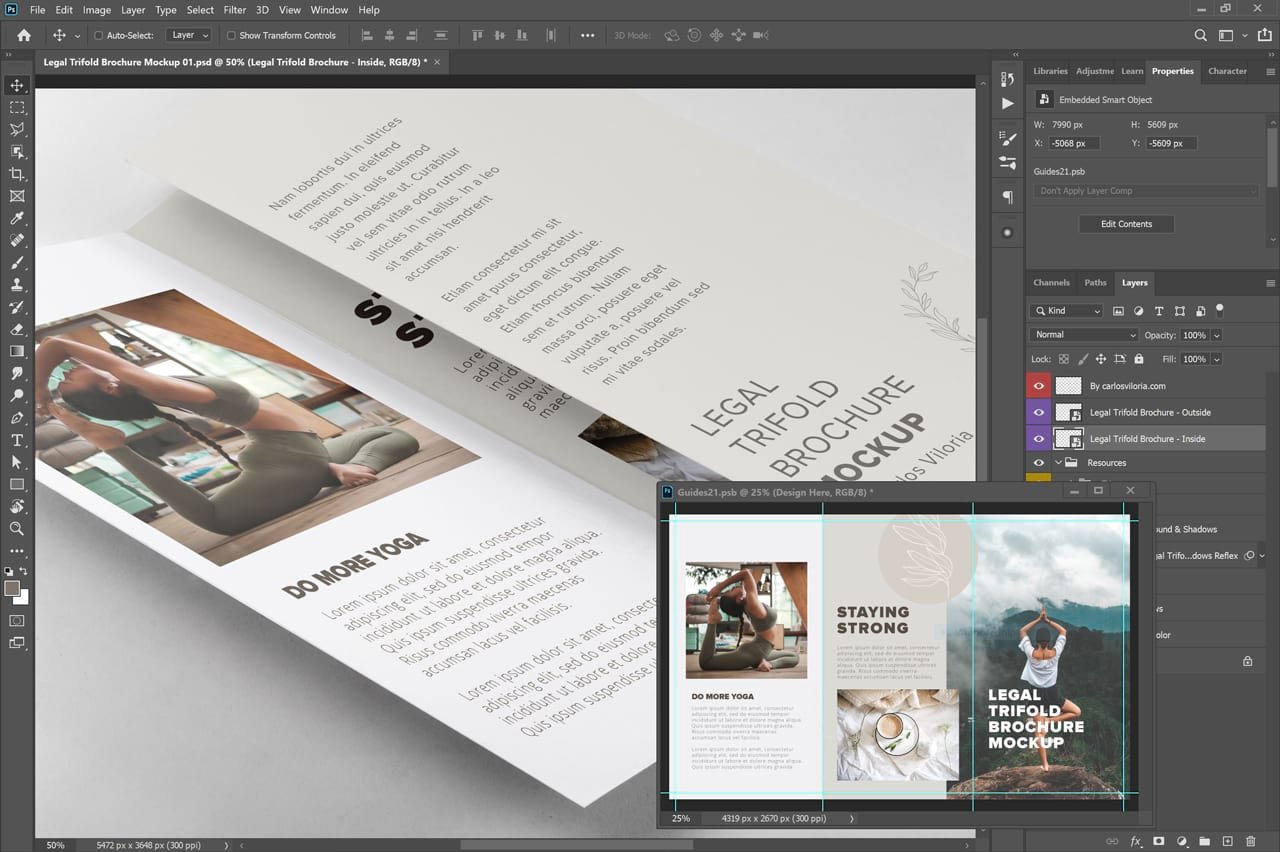The width and height of the screenshot is (1280, 852).
Task: Open the Filter menu
Action: coord(235,10)
